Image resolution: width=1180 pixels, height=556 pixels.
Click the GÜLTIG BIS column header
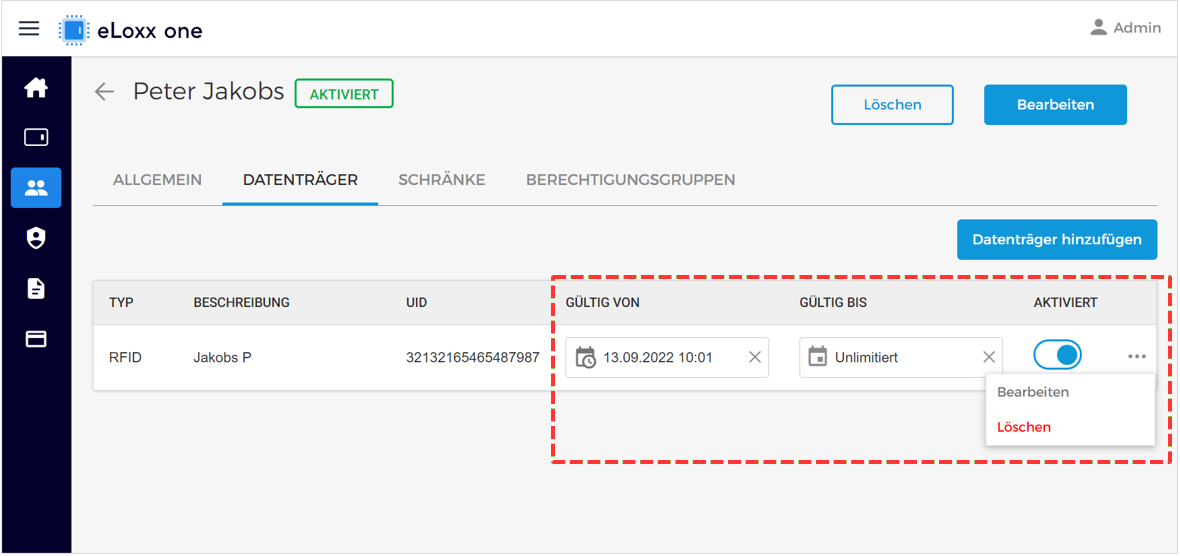(832, 302)
